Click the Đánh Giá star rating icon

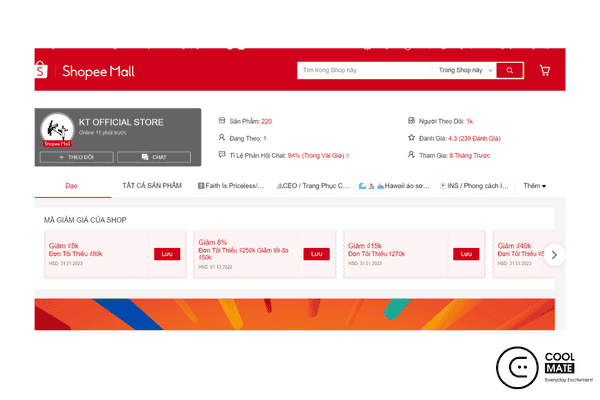coord(413,138)
